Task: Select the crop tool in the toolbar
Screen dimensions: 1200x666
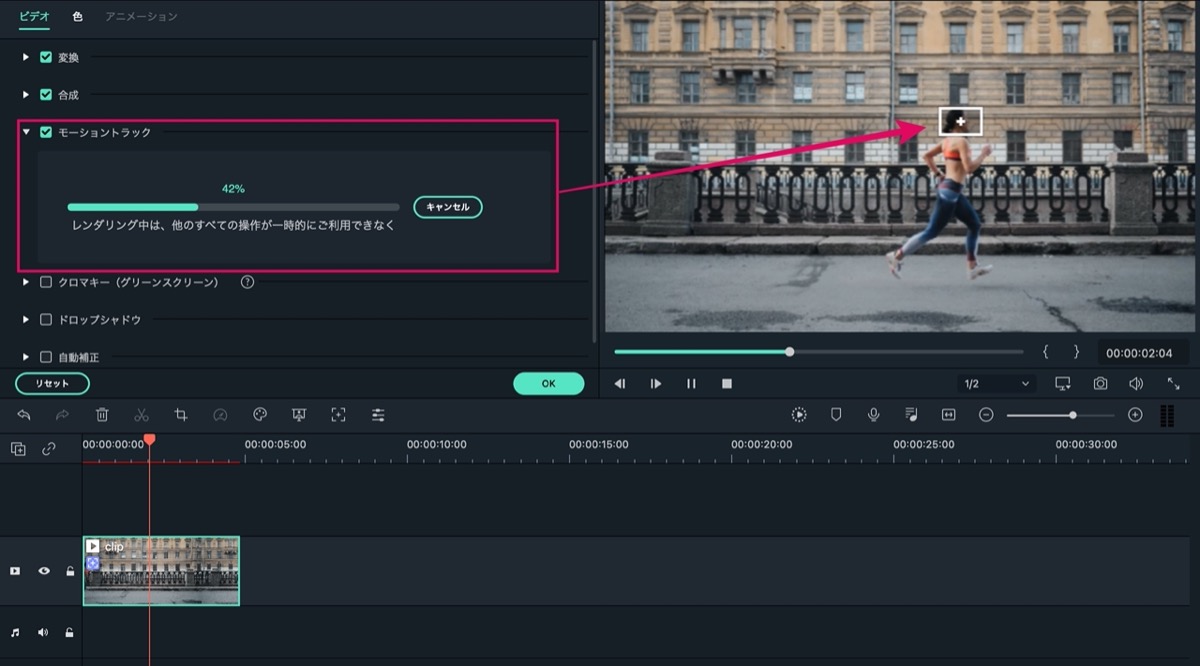Action: [x=181, y=415]
